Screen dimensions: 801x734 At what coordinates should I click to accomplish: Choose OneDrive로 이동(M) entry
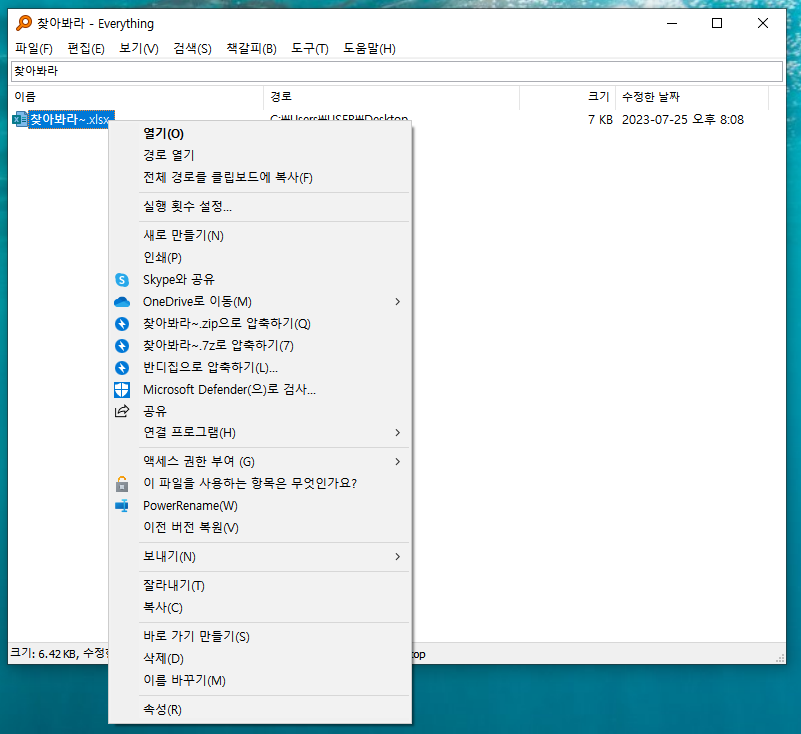(x=260, y=302)
